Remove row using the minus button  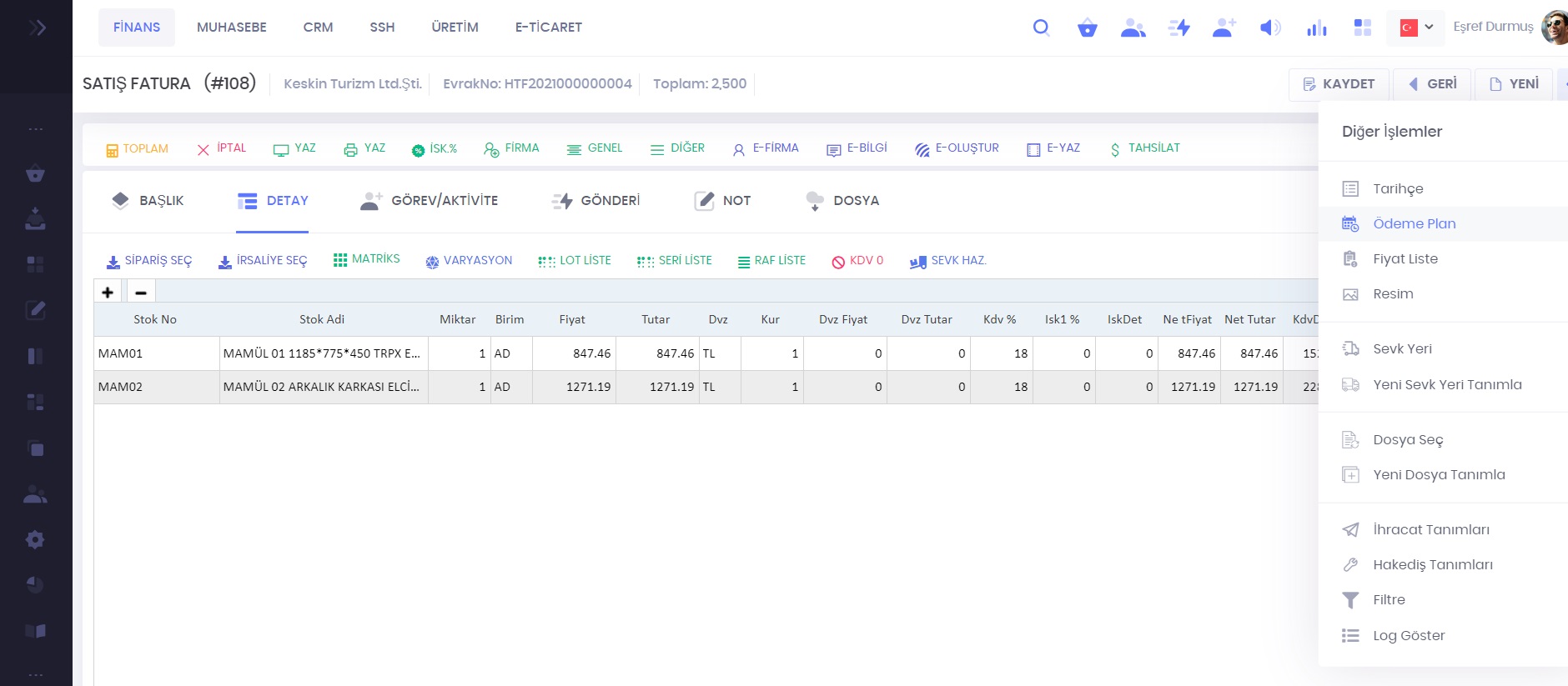tap(141, 293)
